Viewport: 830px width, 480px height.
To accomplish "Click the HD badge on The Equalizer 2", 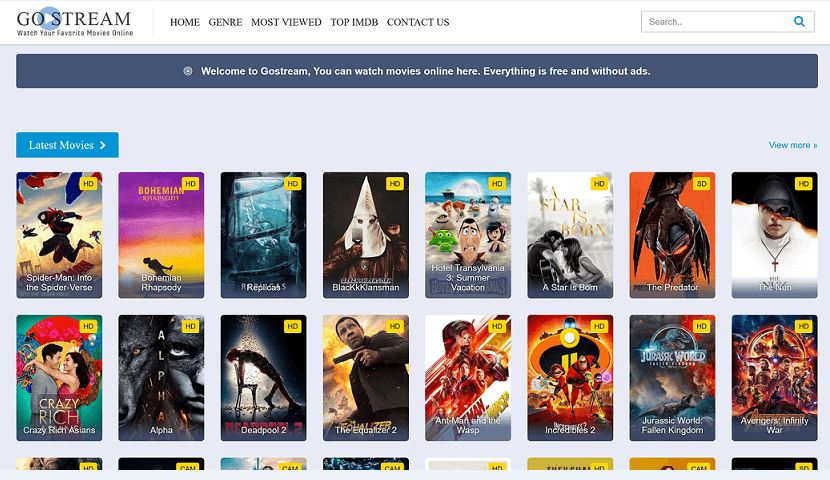I will point(395,327).
